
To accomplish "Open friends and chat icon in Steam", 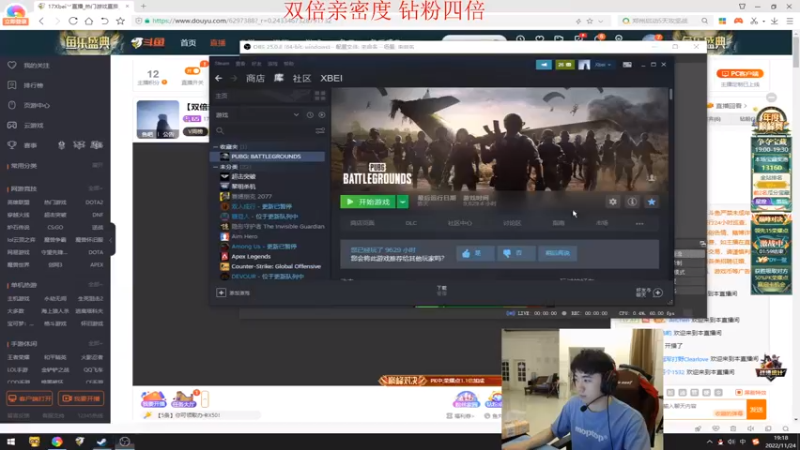I will [658, 293].
